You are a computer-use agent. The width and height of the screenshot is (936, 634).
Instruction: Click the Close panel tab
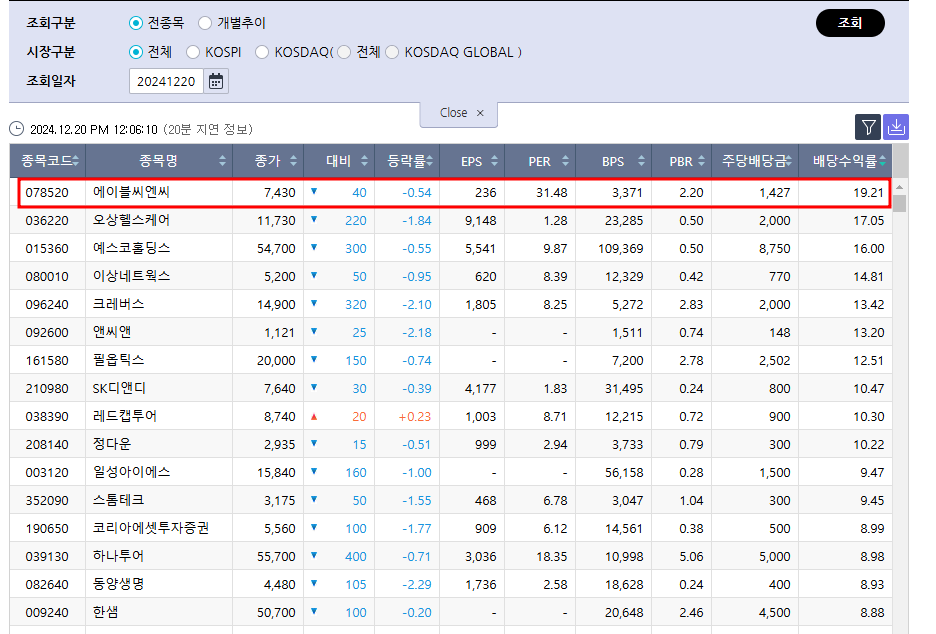point(459,113)
